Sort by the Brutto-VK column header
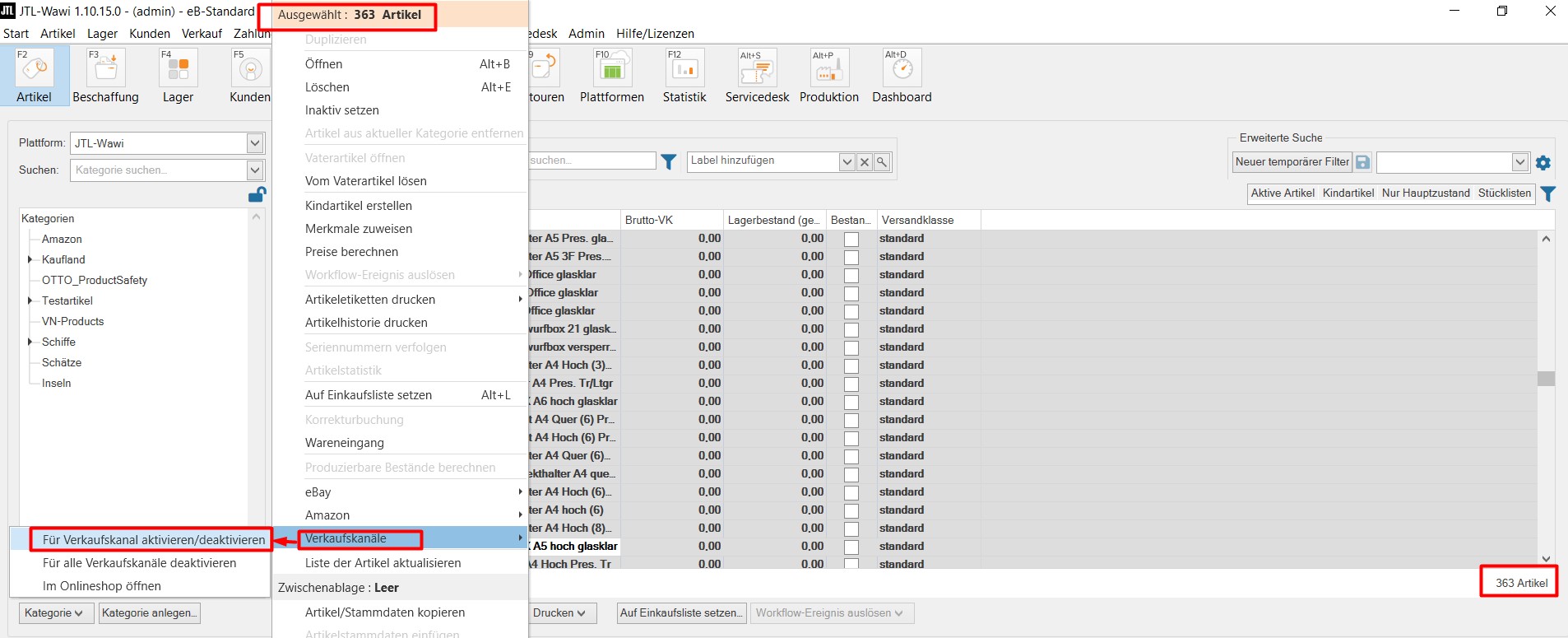The width and height of the screenshot is (1568, 638). (672, 220)
